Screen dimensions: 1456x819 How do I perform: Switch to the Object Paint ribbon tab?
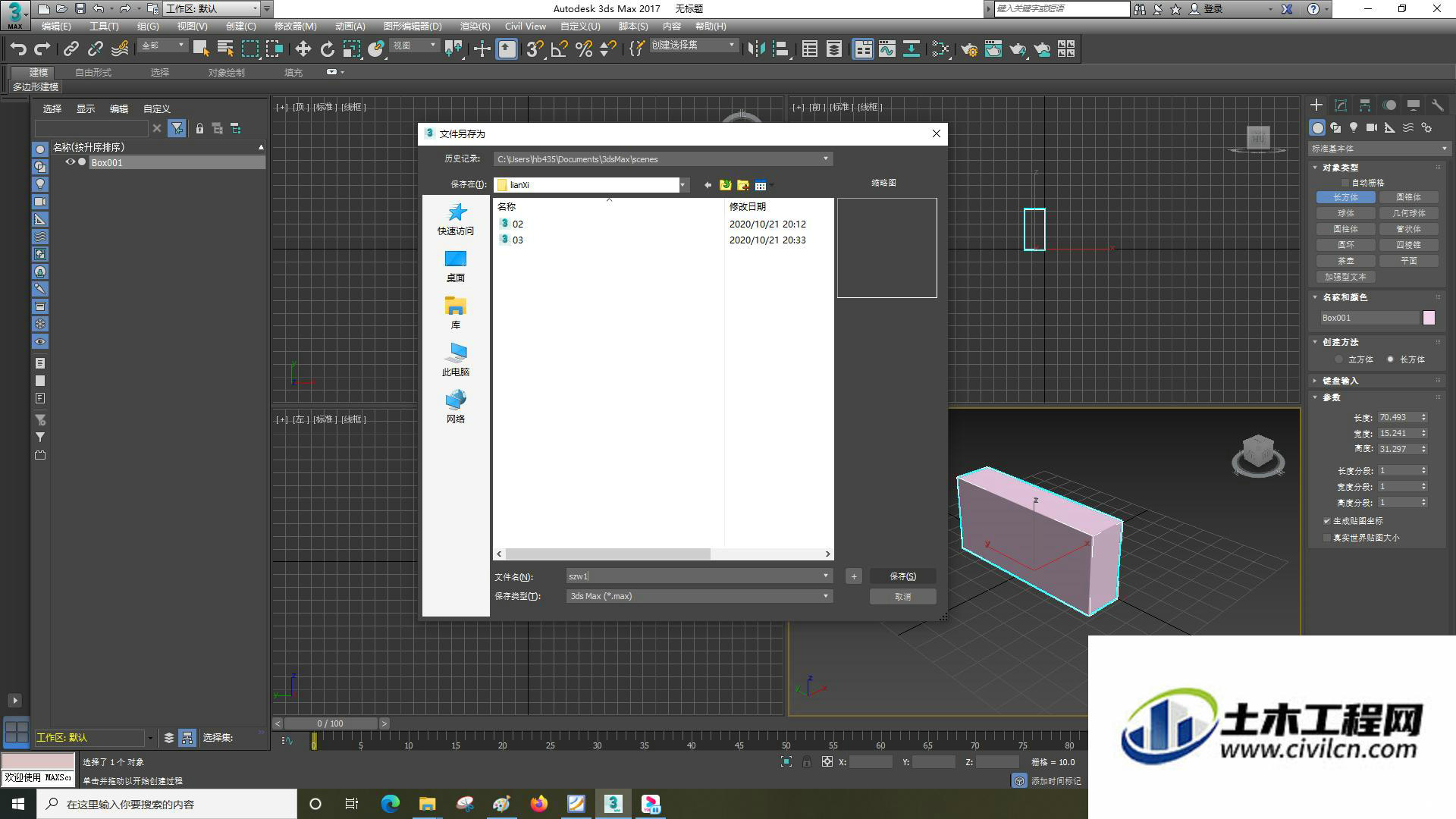(227, 73)
